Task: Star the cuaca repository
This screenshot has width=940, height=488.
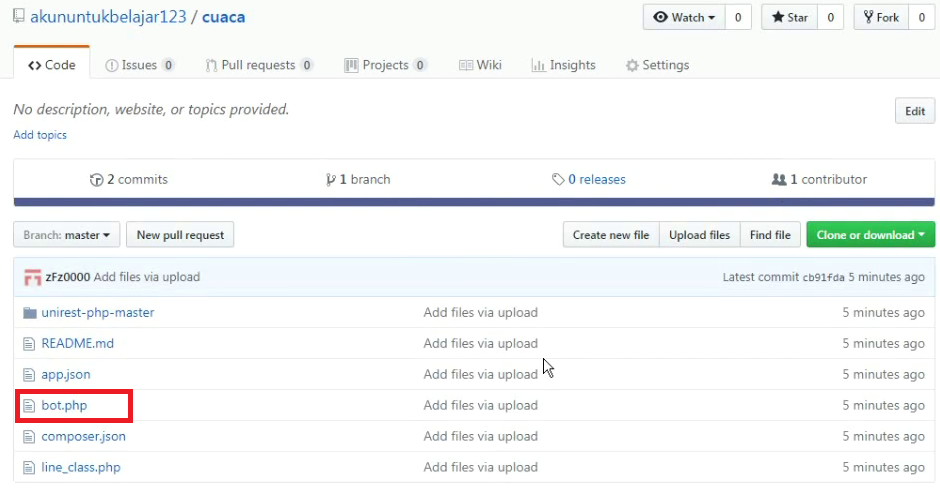Action: pyautogui.click(x=789, y=18)
